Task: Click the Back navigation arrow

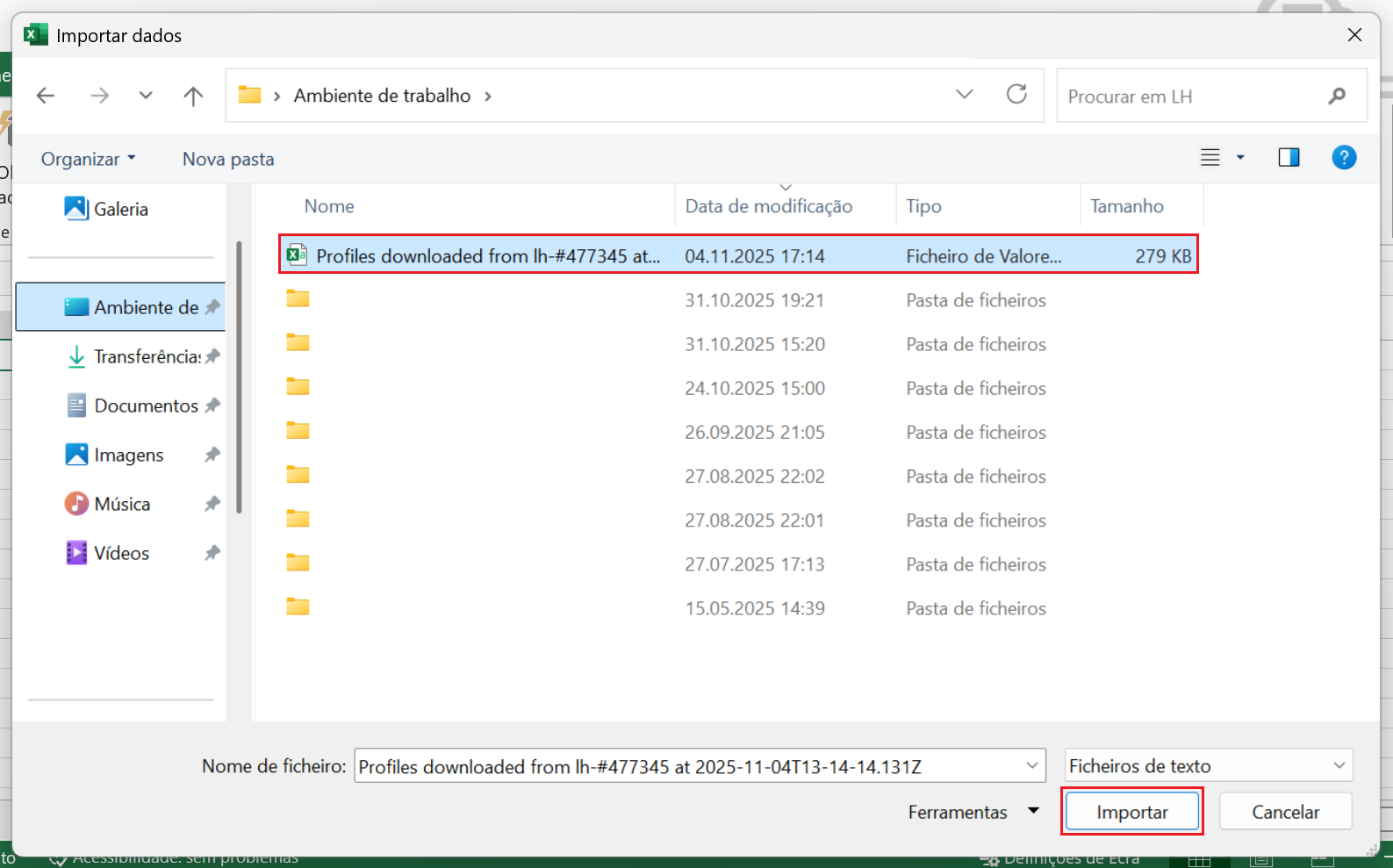Action: click(x=46, y=96)
